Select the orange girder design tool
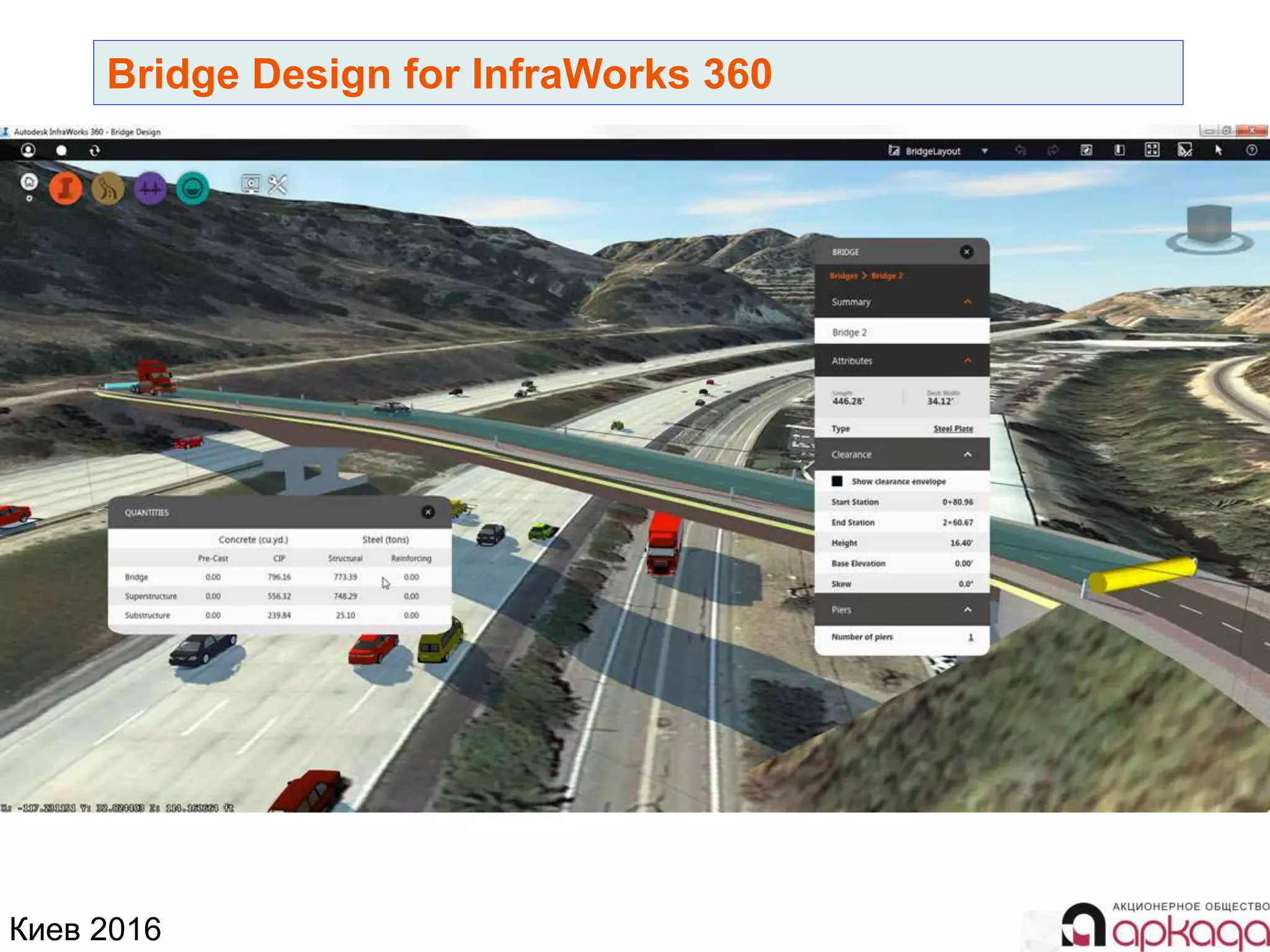This screenshot has height=952, width=1270. click(x=66, y=188)
